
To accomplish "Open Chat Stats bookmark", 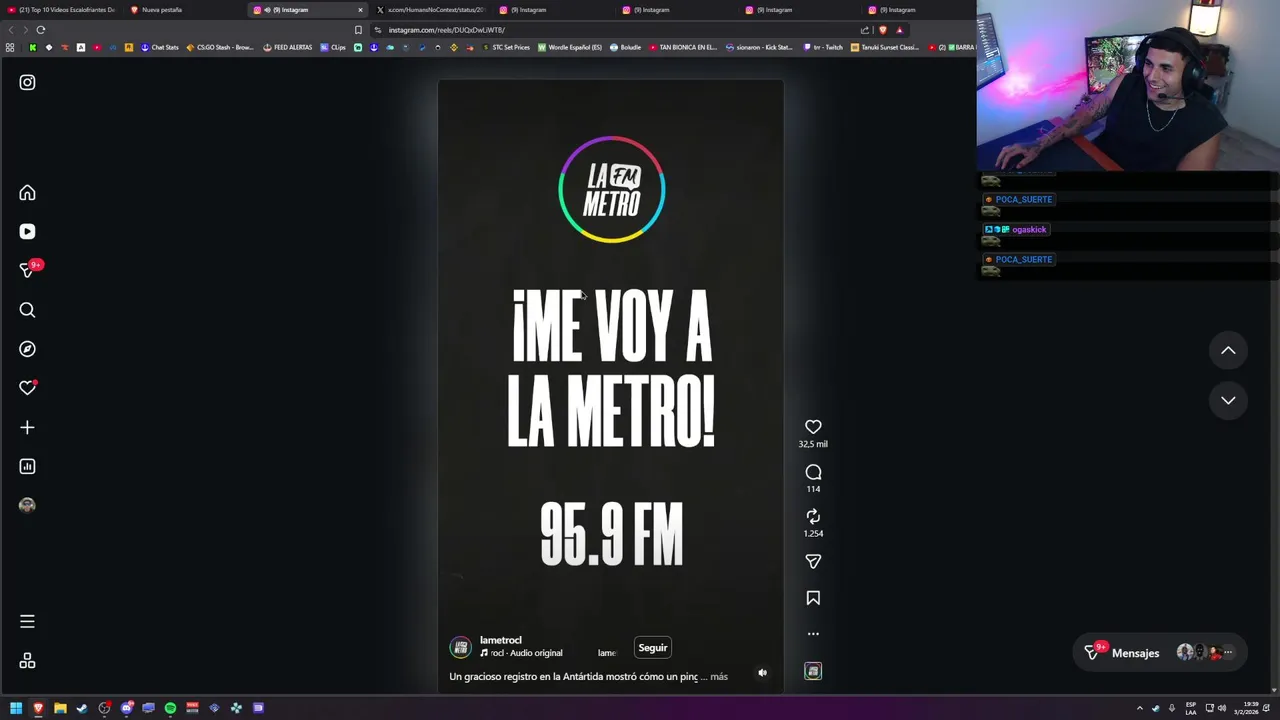I will tap(160, 47).
